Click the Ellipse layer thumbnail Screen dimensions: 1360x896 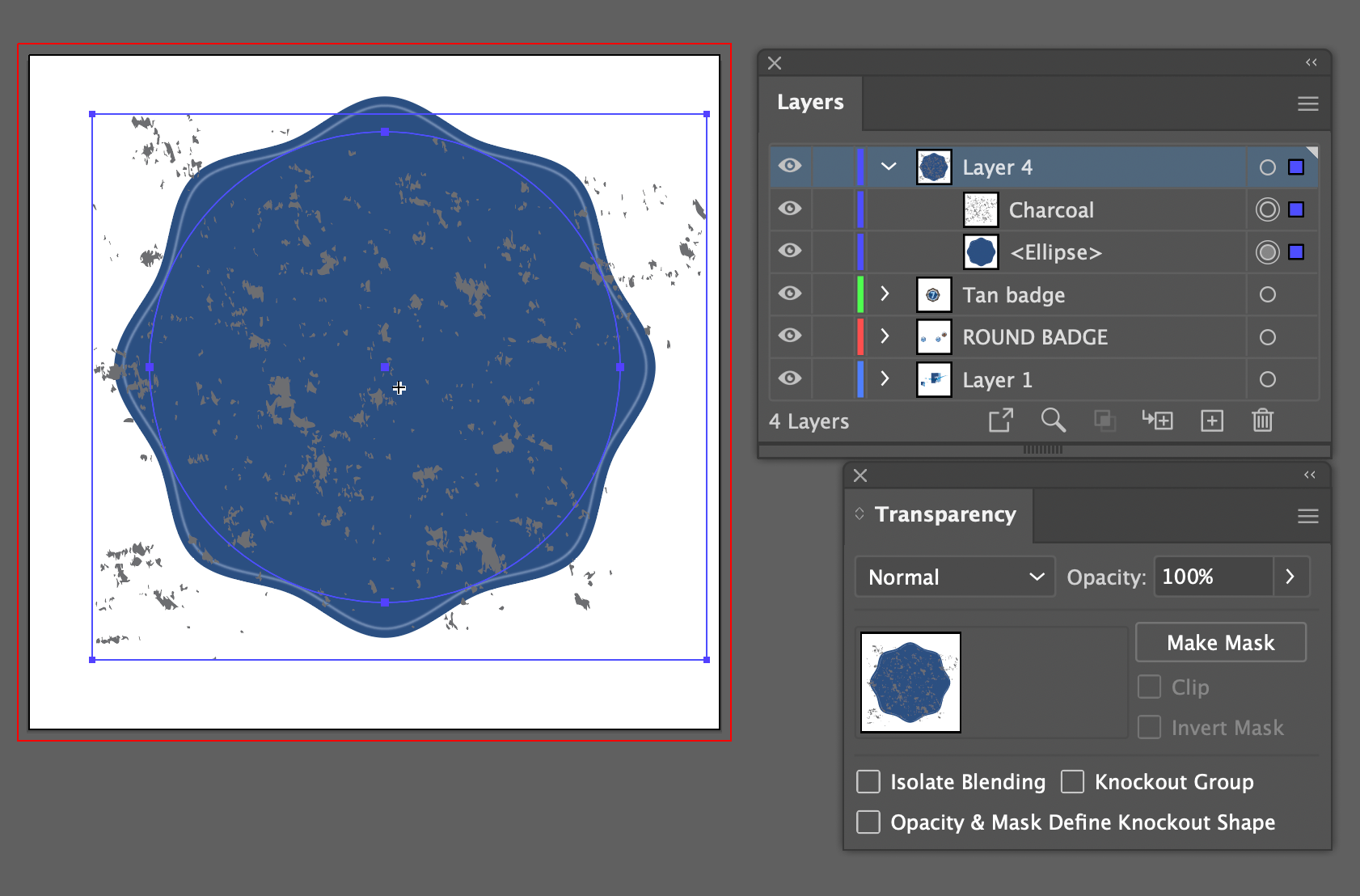(x=980, y=251)
